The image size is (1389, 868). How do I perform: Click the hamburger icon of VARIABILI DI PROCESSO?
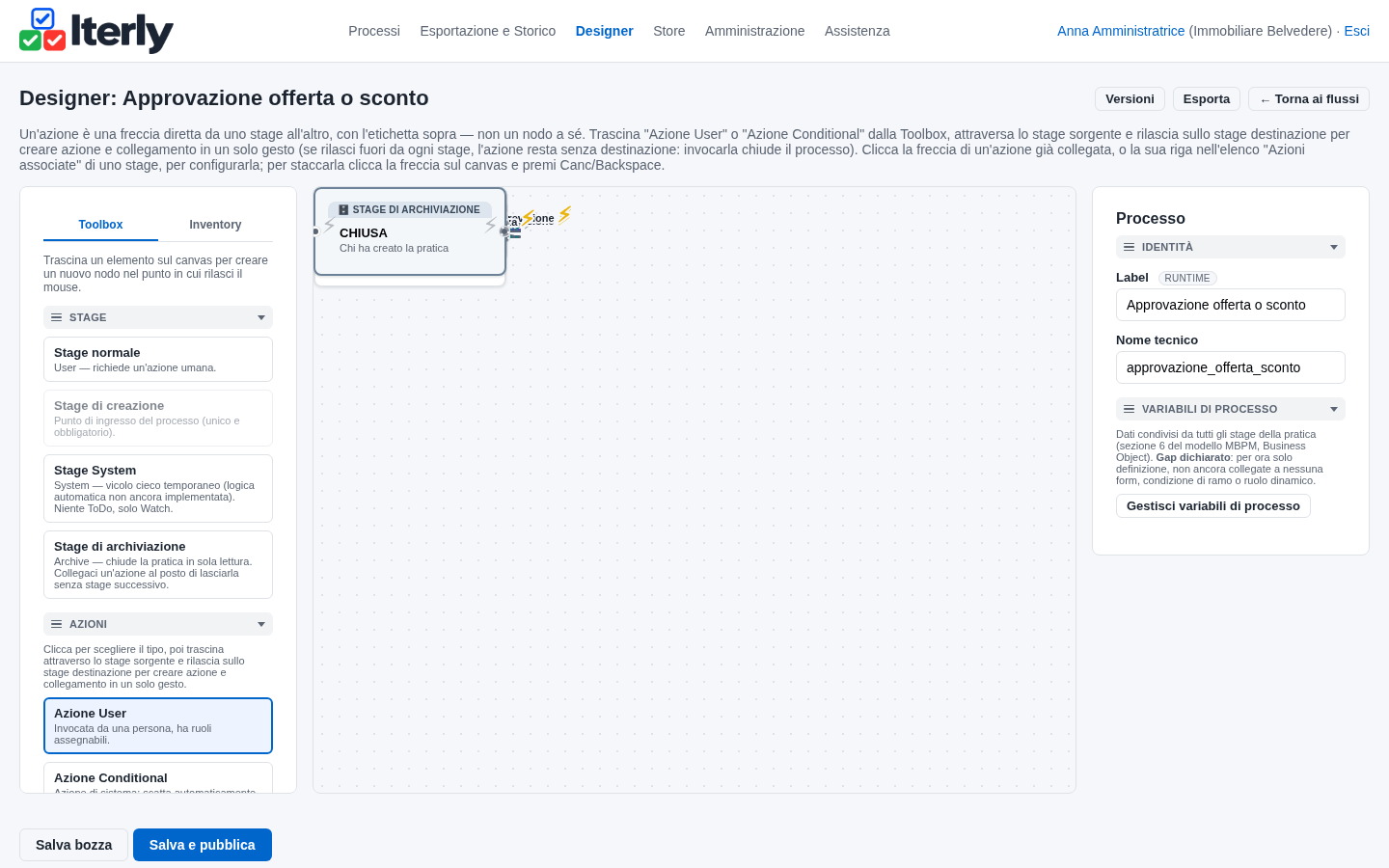[1130, 409]
